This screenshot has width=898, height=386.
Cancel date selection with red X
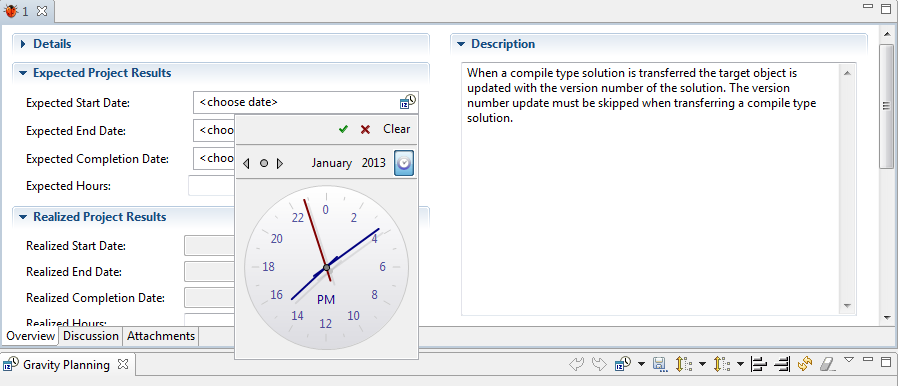click(365, 129)
